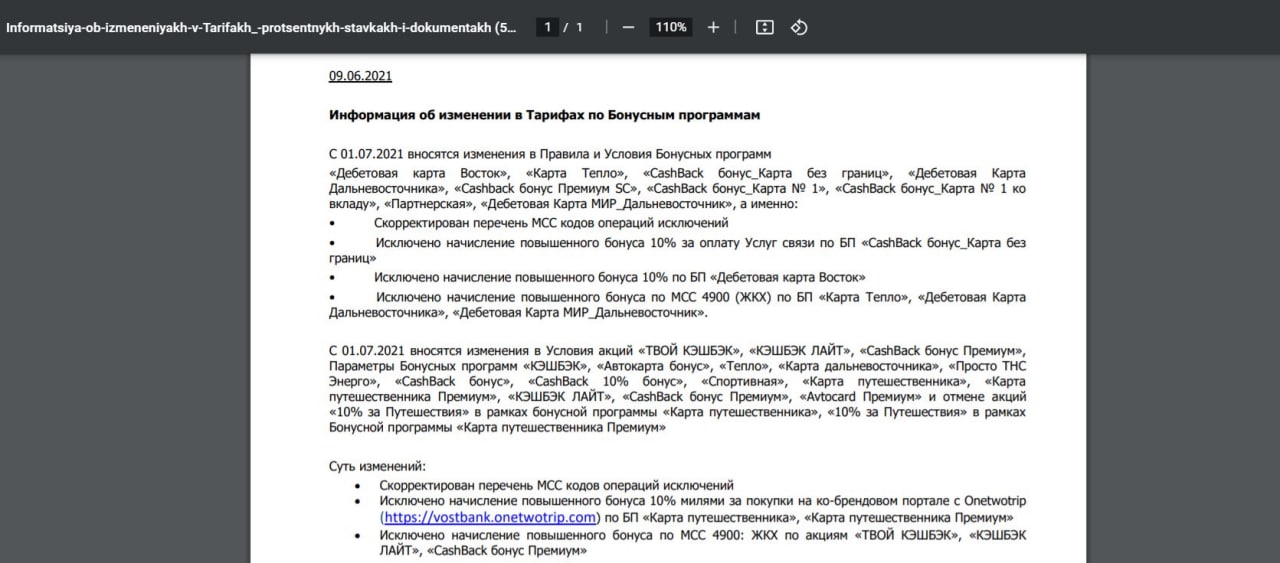1280x563 pixels.
Task: Click bullet "МСС 4900: ЖКХ по акциям"
Action: [x=702, y=543]
